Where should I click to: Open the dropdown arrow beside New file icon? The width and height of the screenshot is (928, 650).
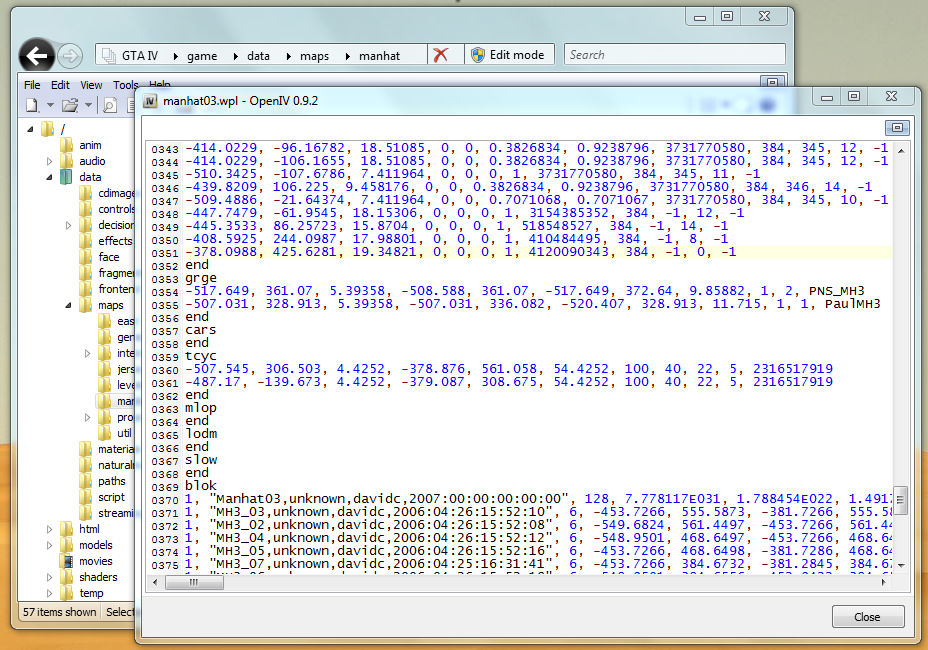[x=48, y=105]
